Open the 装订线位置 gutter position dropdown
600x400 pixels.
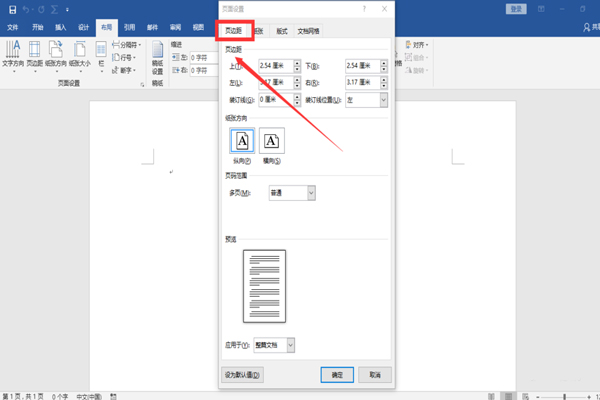click(383, 100)
